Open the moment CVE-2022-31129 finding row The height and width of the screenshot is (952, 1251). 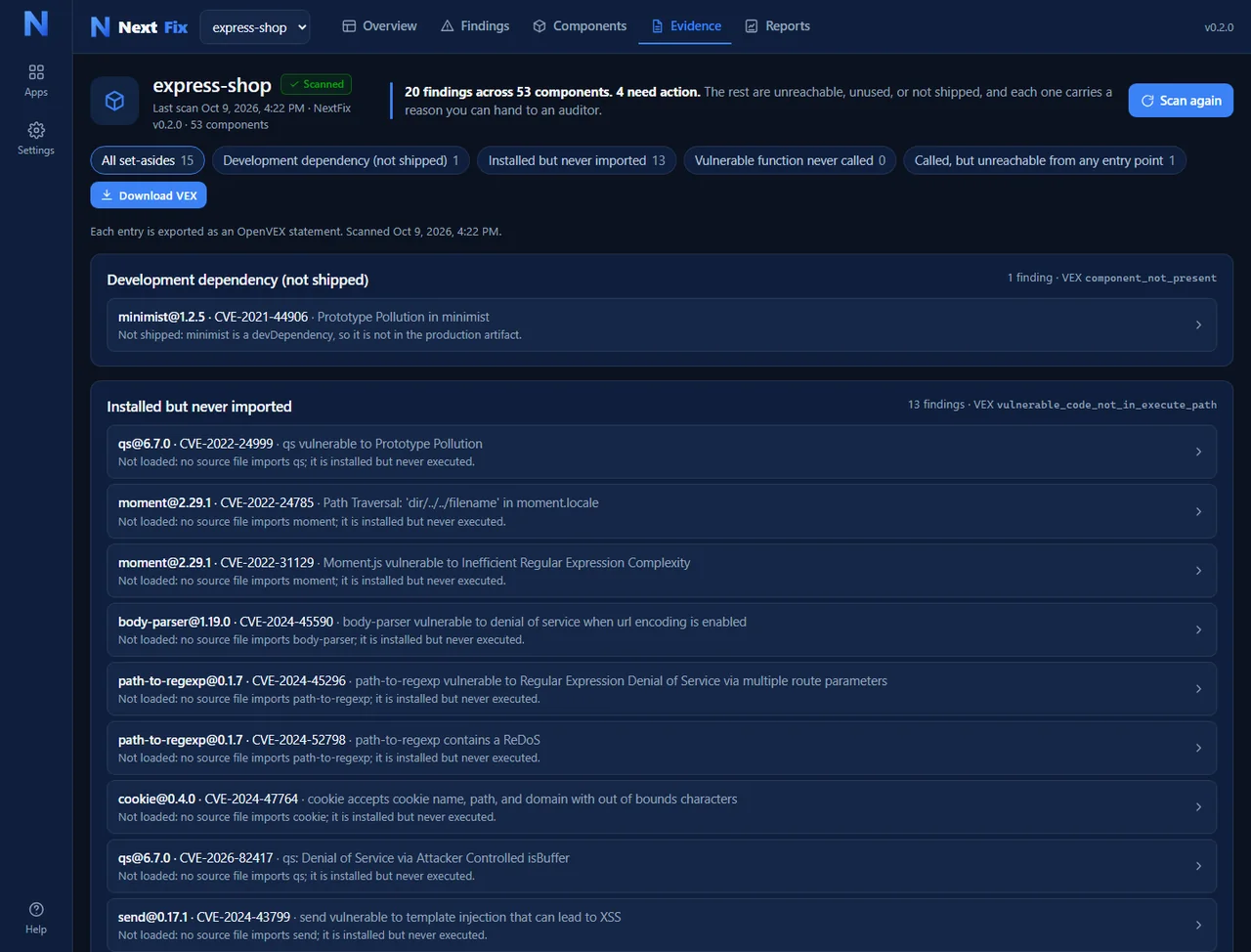pos(662,571)
